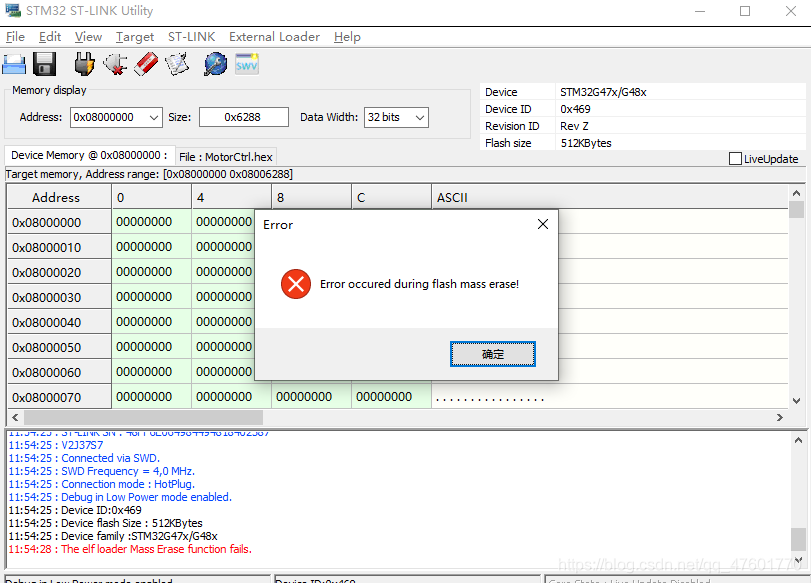Click the memory table vertical scrollbar up arrow
The image size is (811, 583).
click(797, 193)
